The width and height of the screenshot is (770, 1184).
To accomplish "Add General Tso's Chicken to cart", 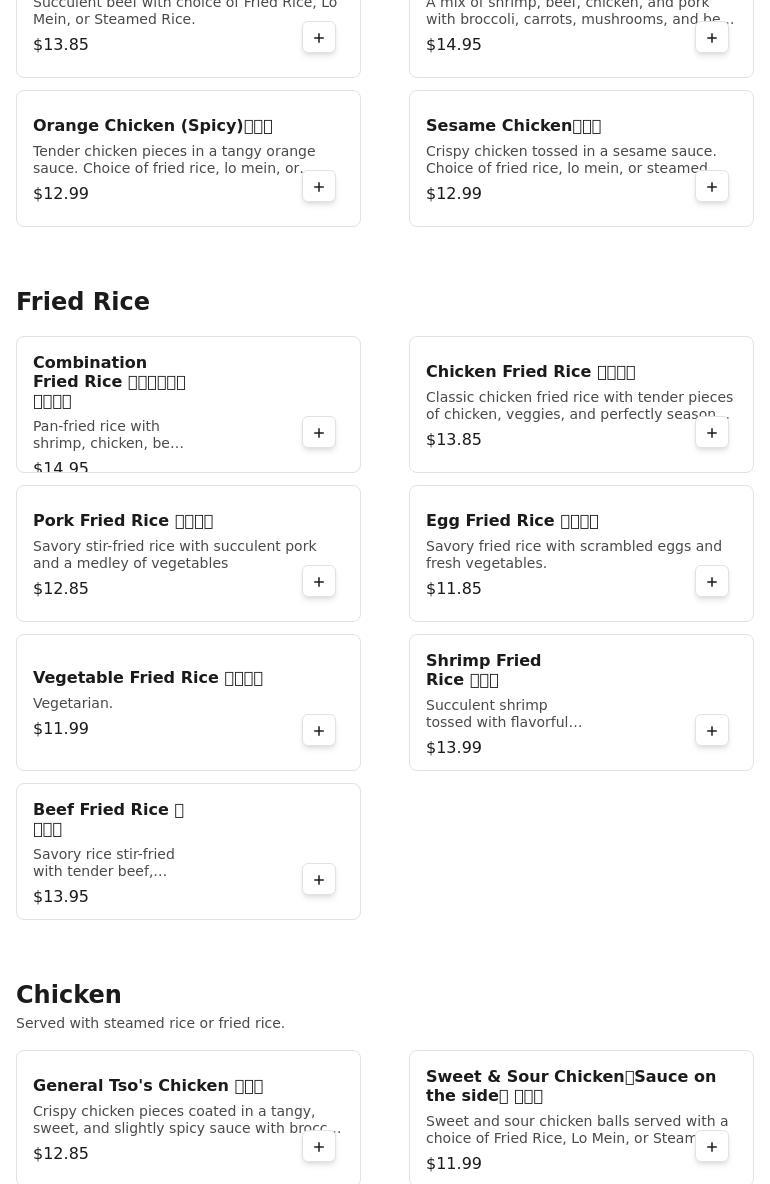I will coord(319,1147).
